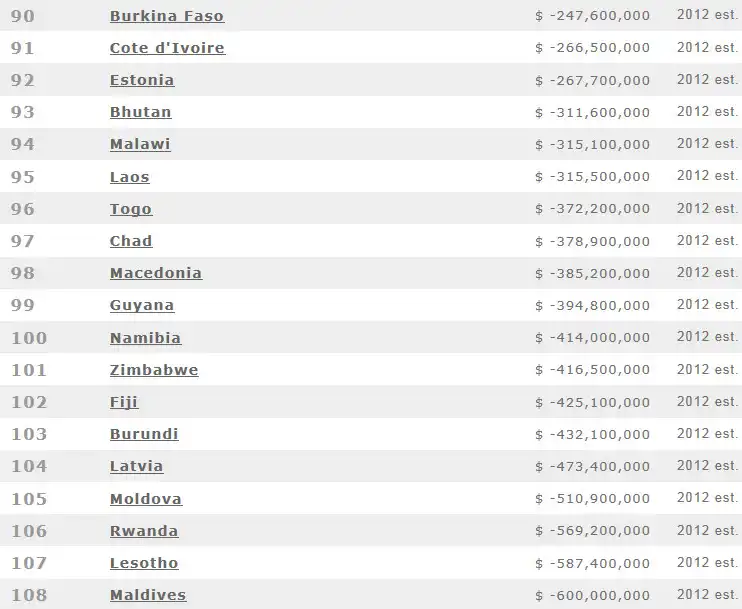Click the $ -600,000,000 value cell

592,595
